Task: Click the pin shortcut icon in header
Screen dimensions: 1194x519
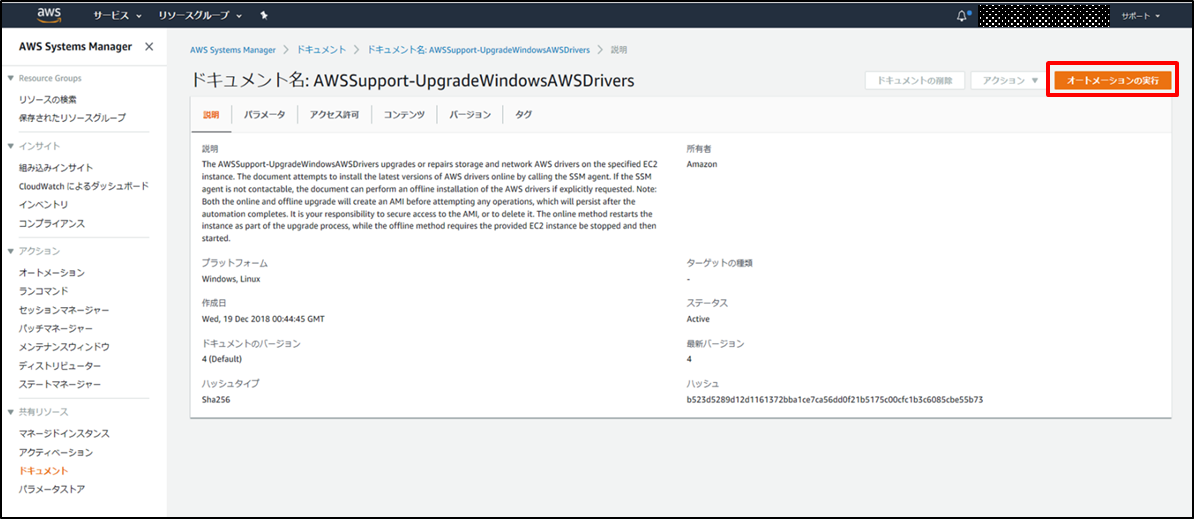Action: pyautogui.click(x=263, y=16)
